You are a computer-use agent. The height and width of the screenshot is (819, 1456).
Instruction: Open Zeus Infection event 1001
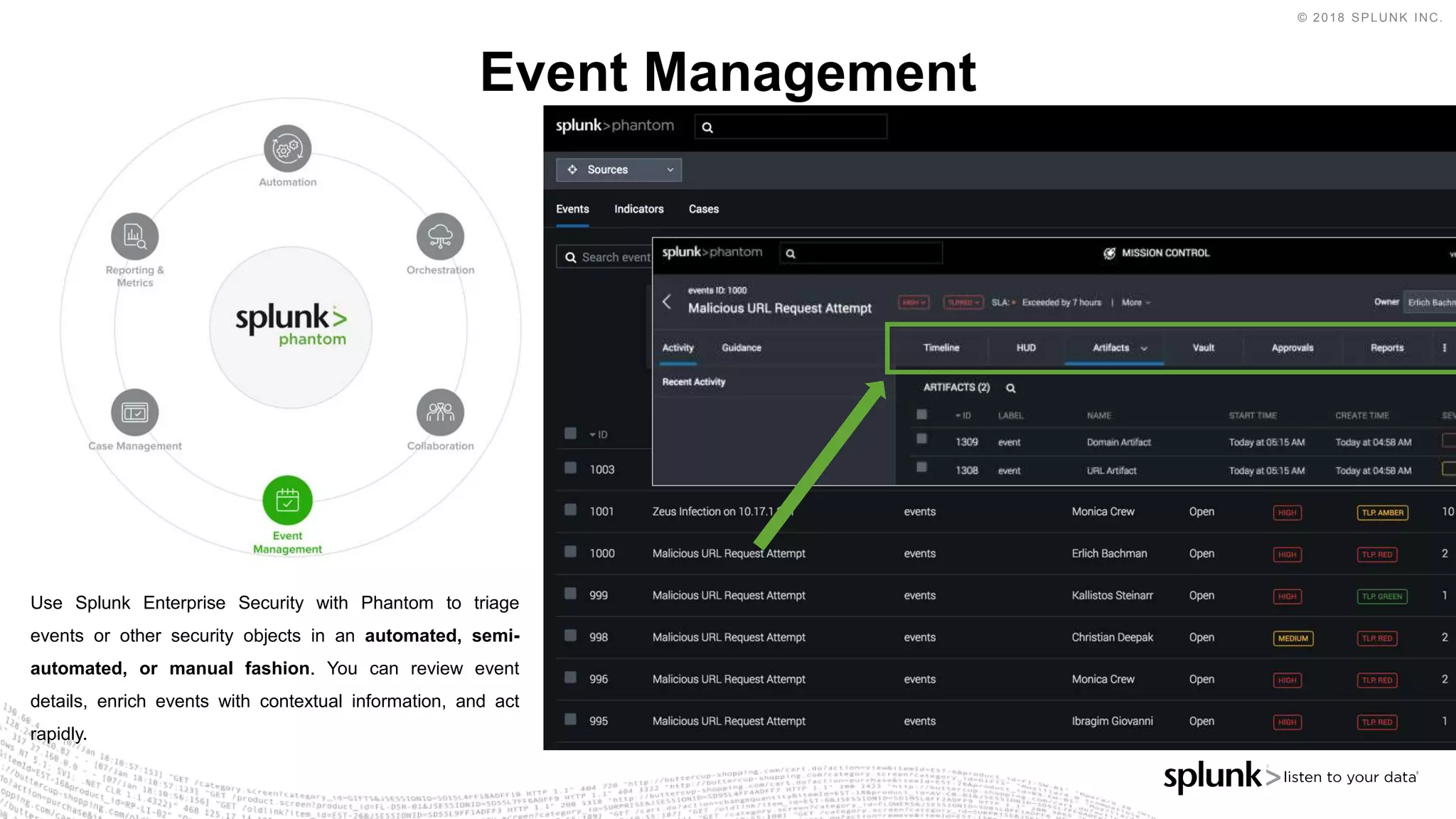click(722, 511)
